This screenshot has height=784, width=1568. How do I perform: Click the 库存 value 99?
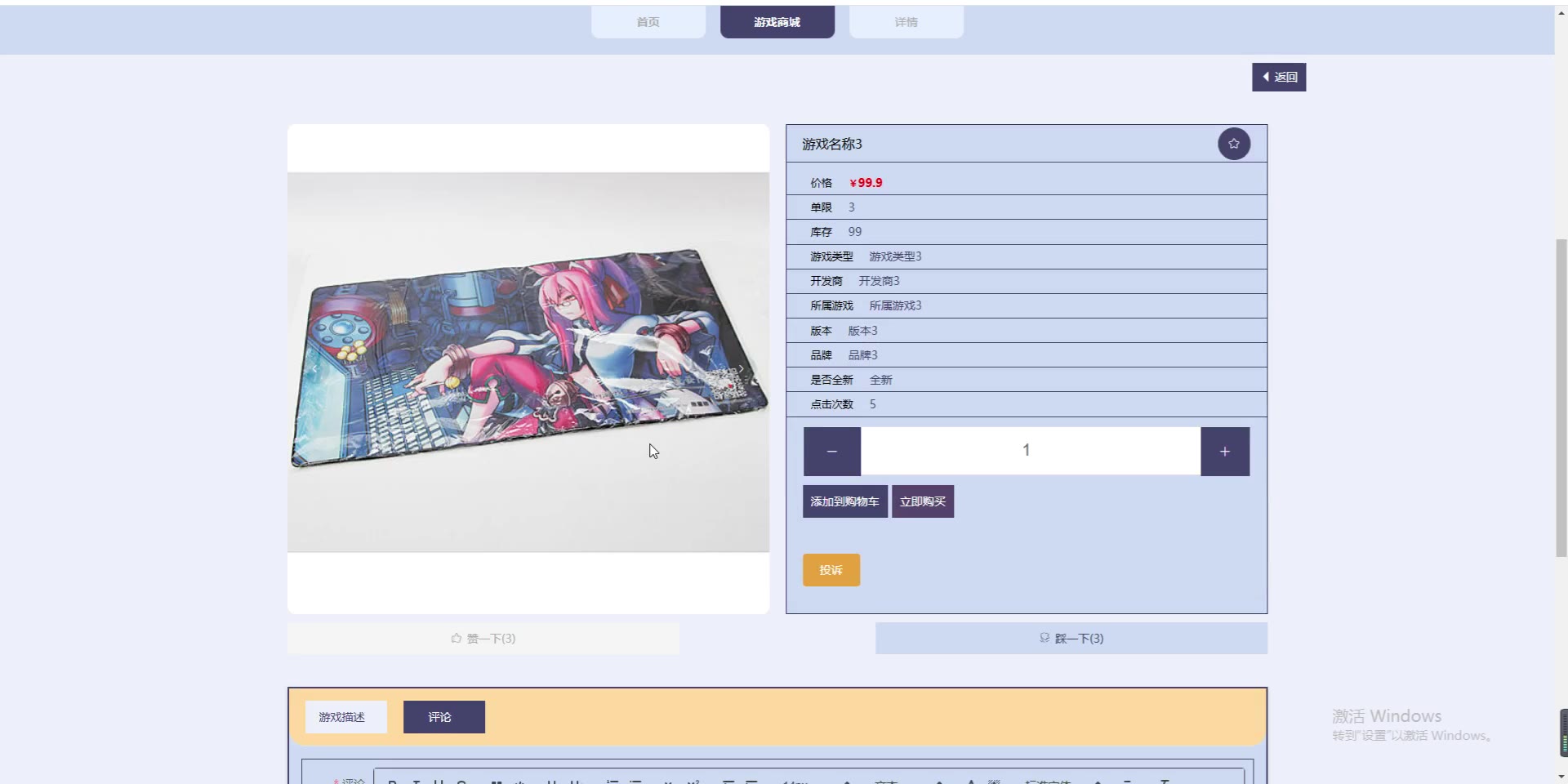[x=855, y=232]
